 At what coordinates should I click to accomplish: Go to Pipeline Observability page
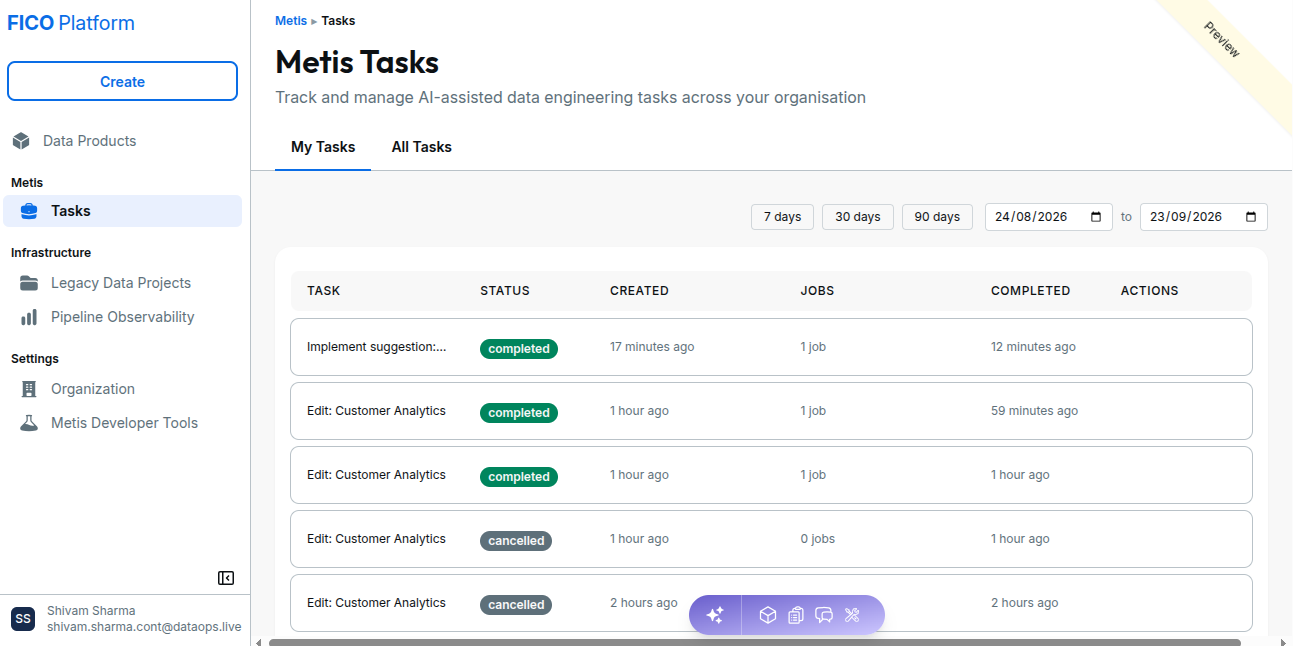click(122, 317)
